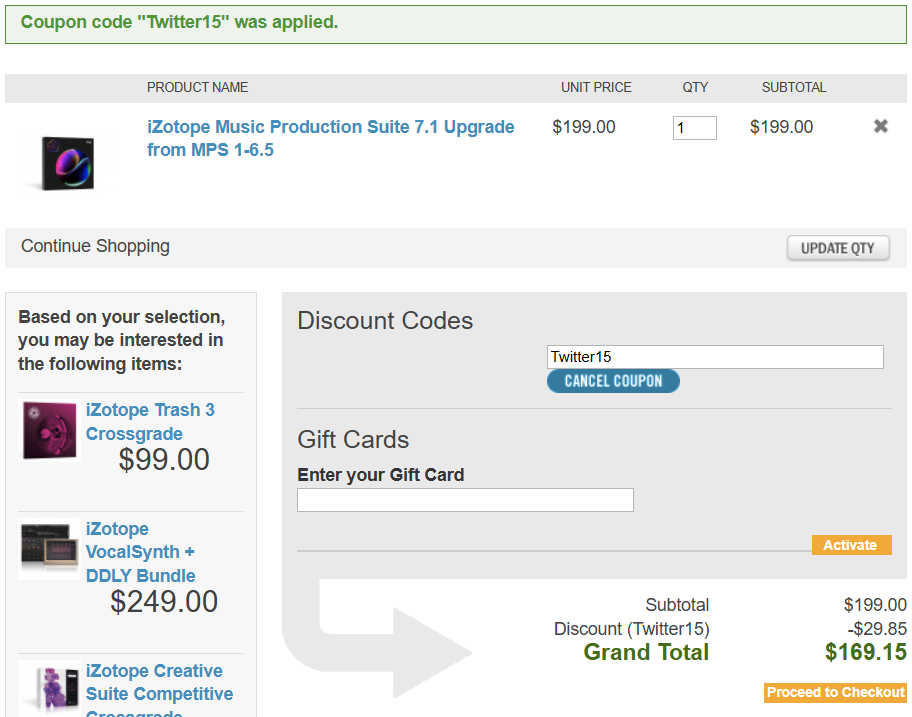This screenshot has height=717, width=912.
Task: Open the iZotope Music Production Suite product image
Action: [67, 163]
